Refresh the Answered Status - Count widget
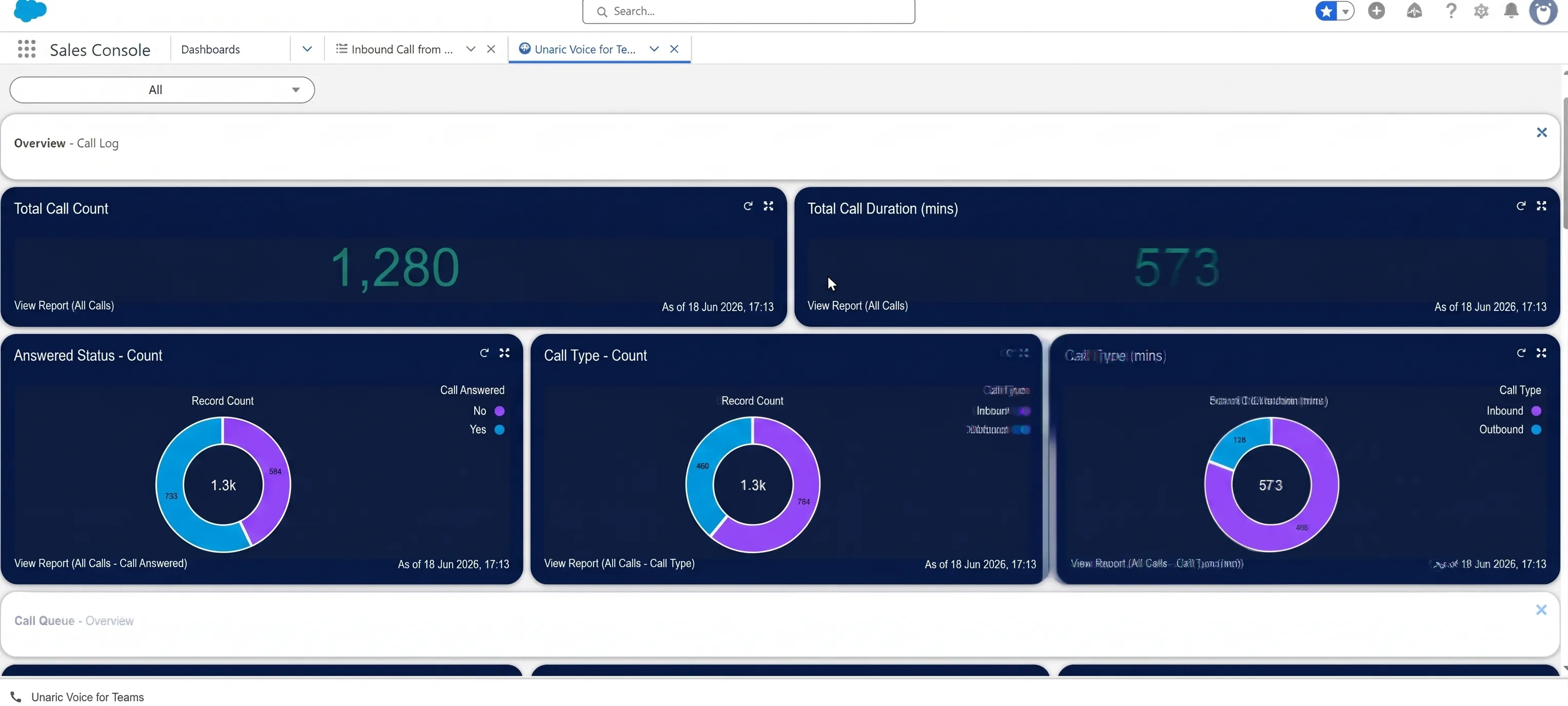Viewport: 1568px width, 706px height. [484, 353]
